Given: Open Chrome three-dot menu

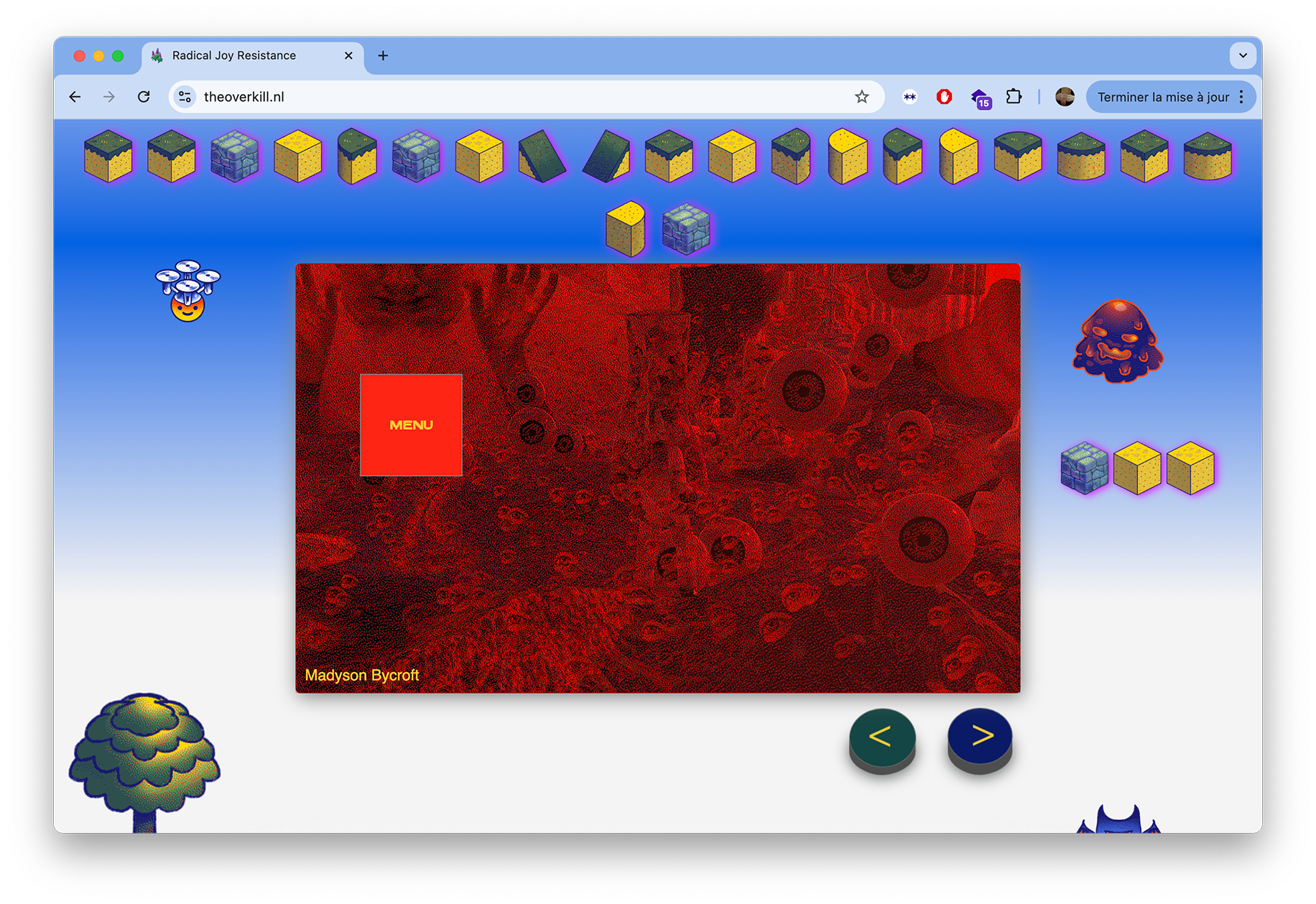Looking at the screenshot, I should (1241, 97).
